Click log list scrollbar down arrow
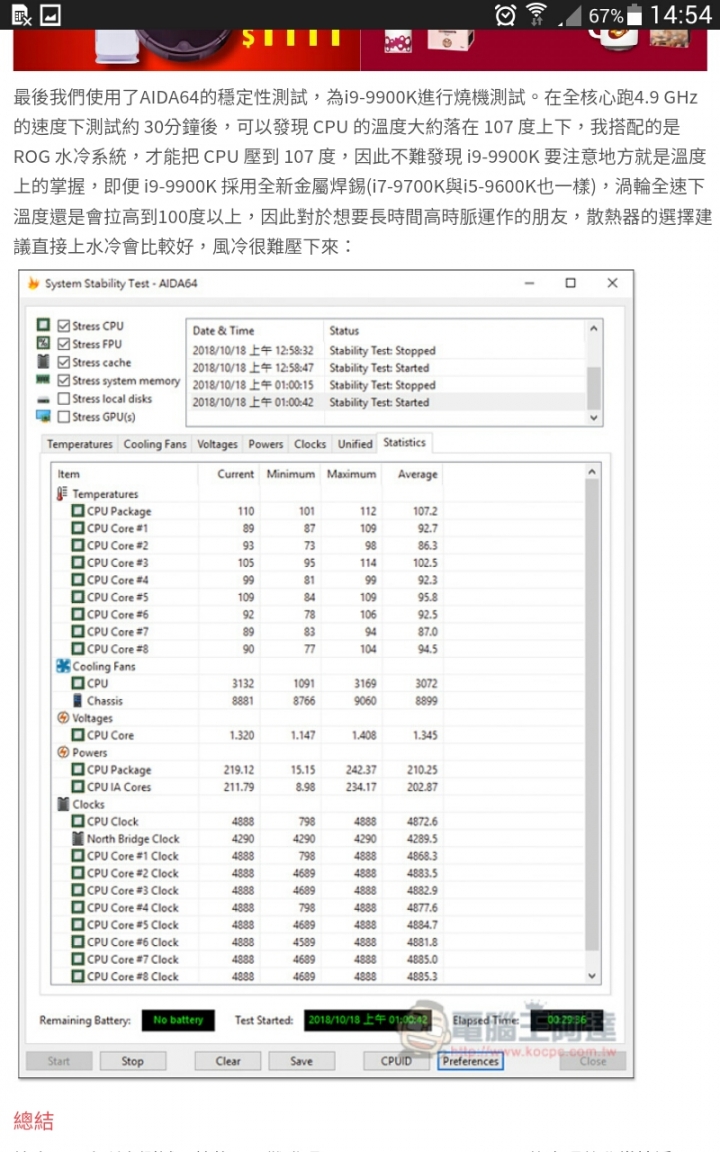 tap(594, 417)
